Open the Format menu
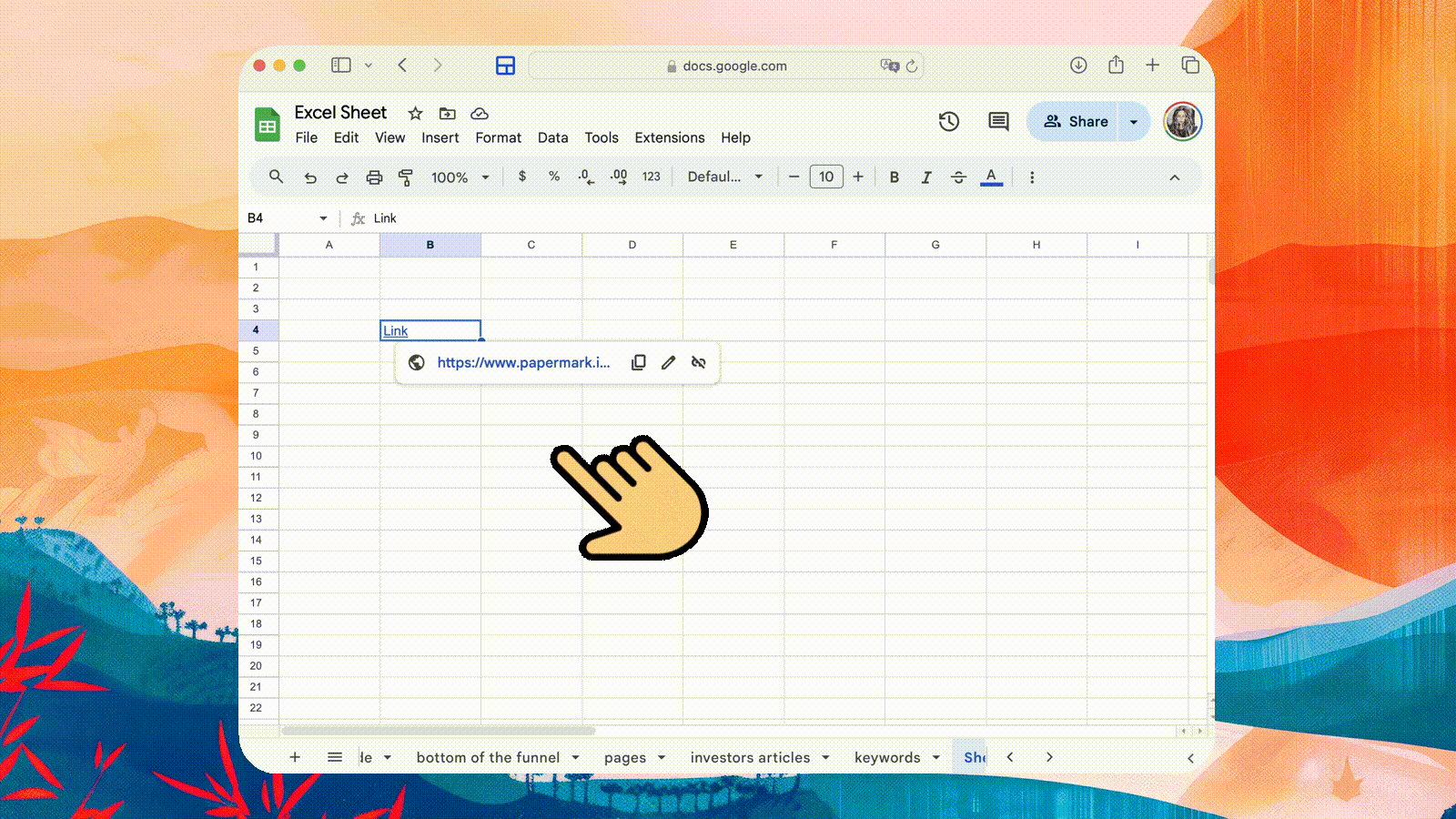1456x819 pixels. 499,137
